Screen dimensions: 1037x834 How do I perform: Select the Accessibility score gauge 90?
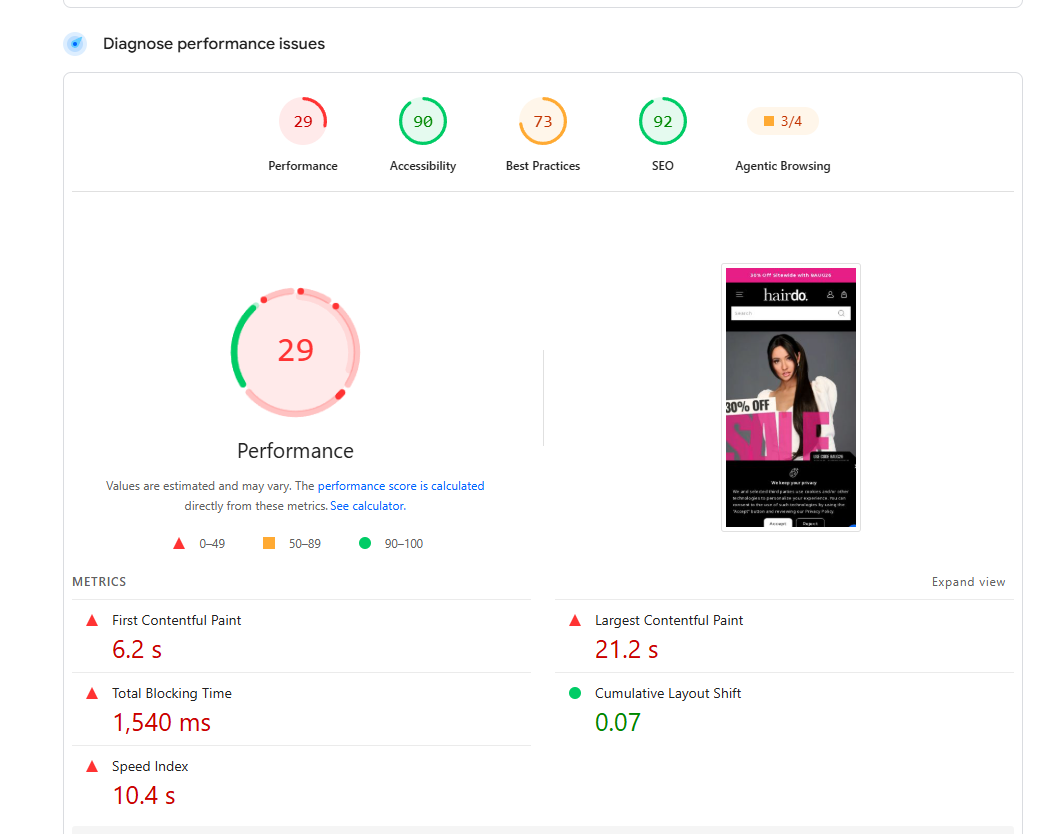point(423,121)
